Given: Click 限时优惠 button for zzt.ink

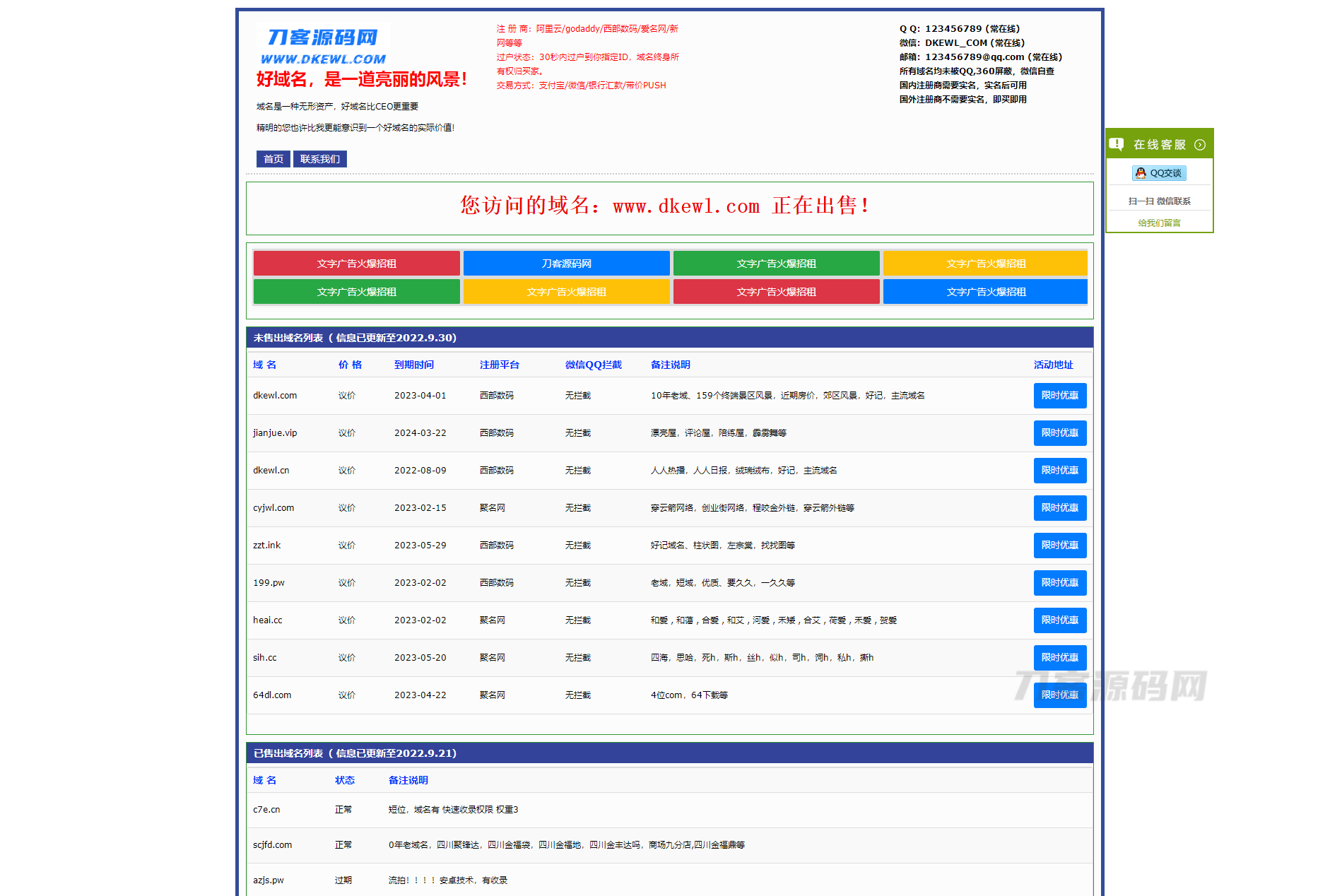Looking at the screenshot, I should (1059, 546).
